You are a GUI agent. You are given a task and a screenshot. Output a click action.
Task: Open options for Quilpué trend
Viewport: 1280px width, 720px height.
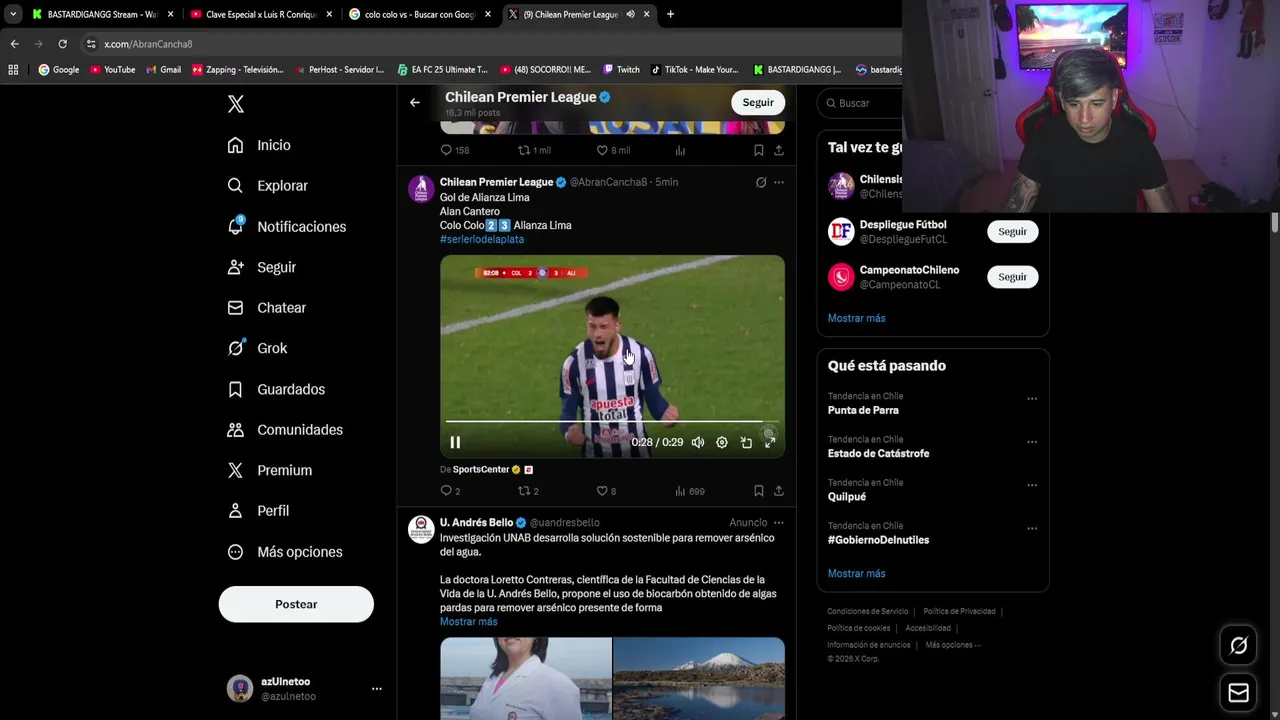point(1031,485)
